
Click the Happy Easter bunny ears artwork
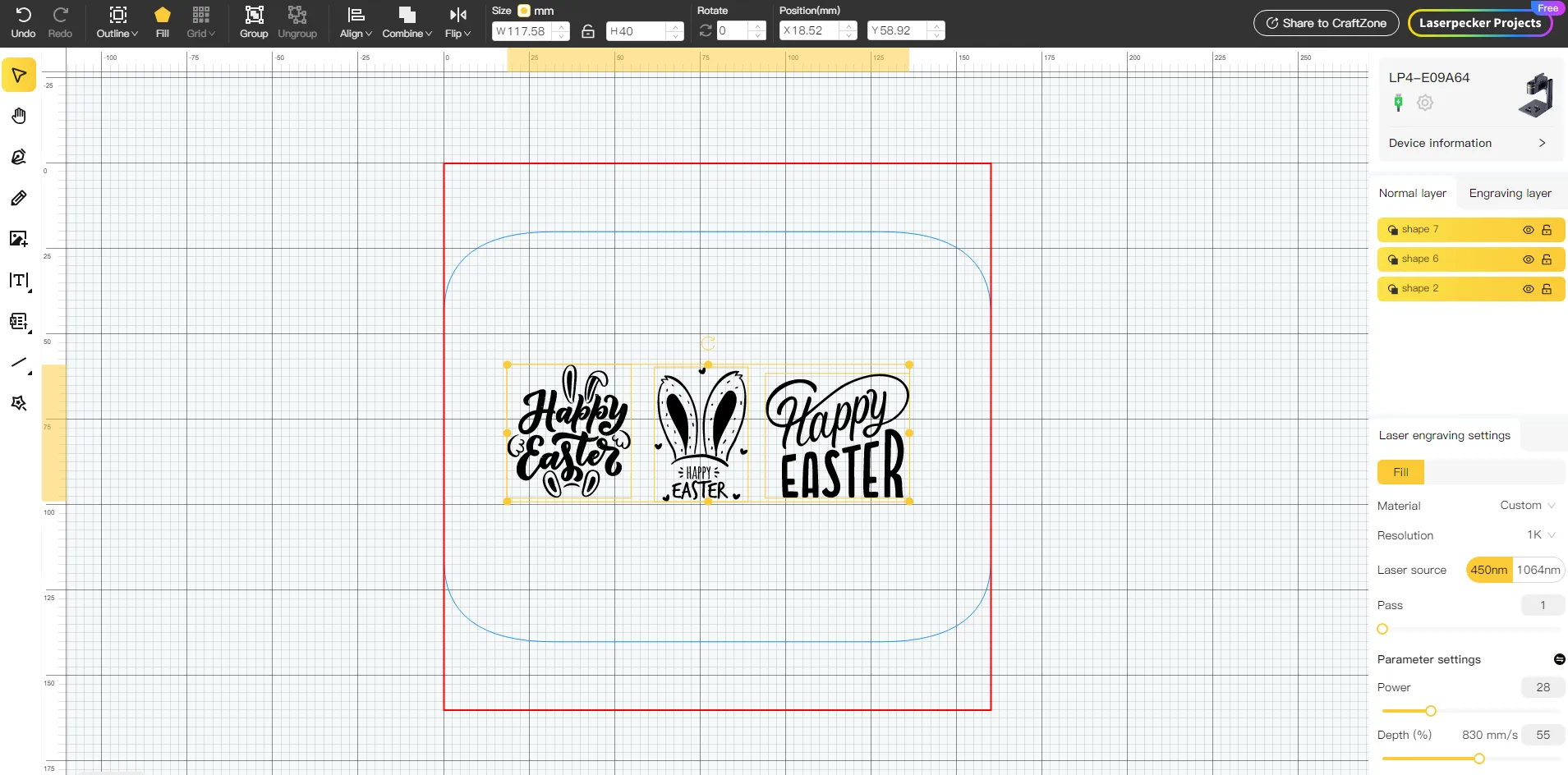click(x=701, y=434)
